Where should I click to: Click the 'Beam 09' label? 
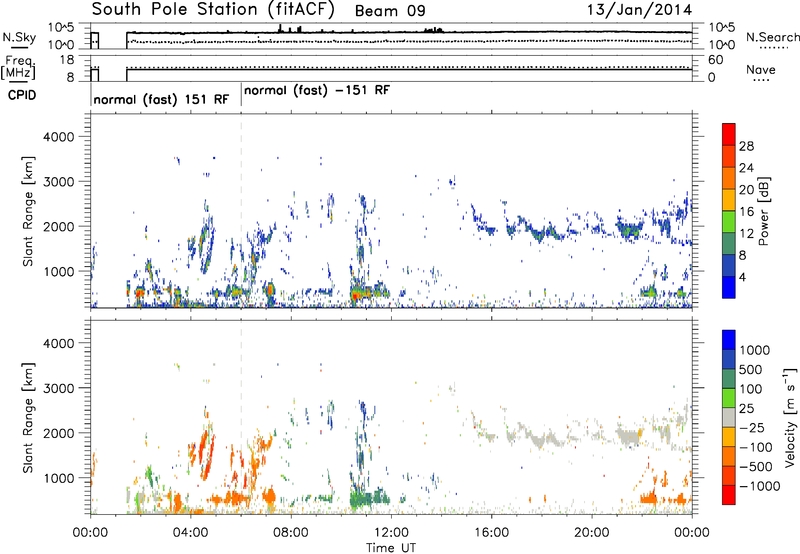click(x=390, y=11)
